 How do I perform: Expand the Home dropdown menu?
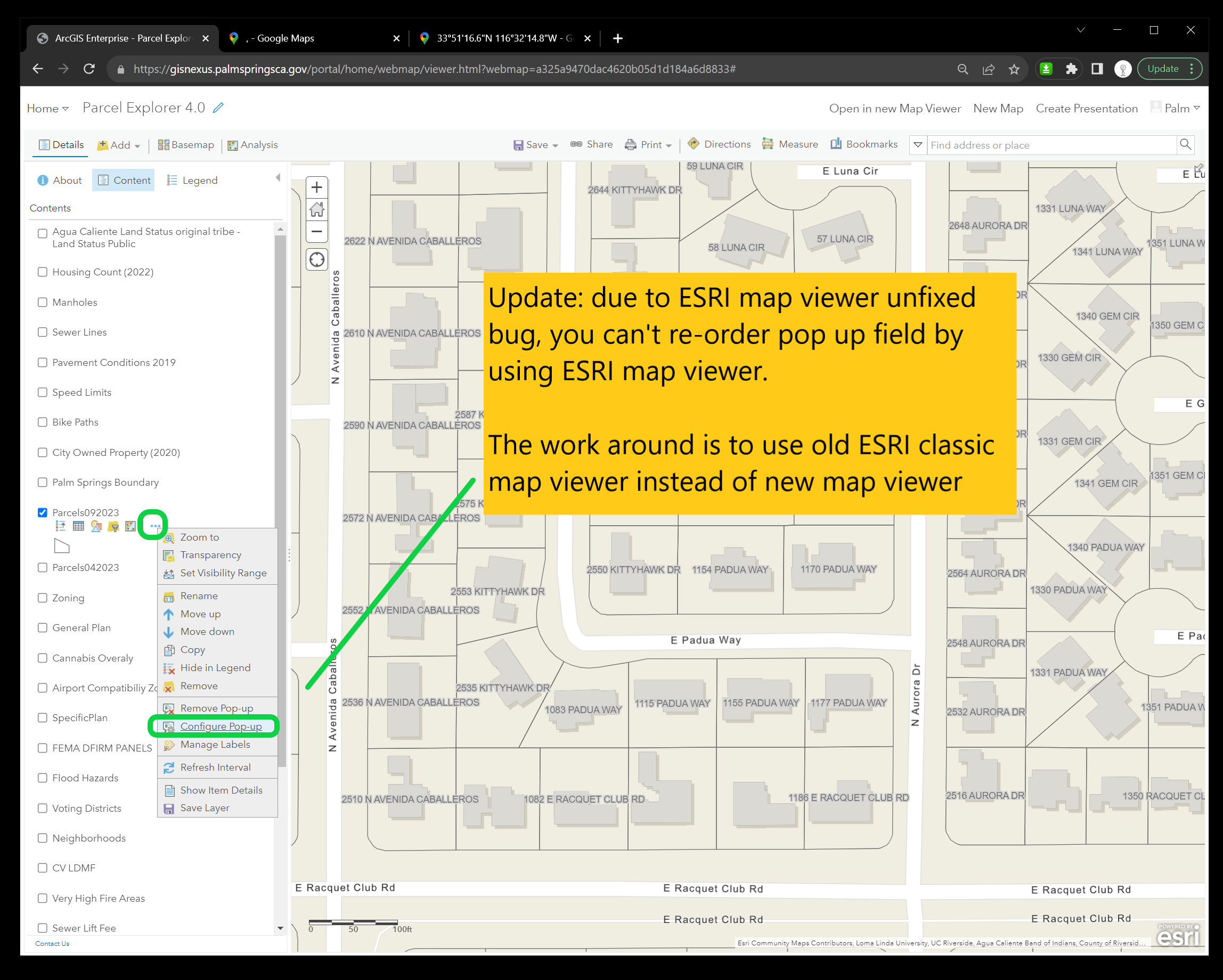click(x=47, y=108)
